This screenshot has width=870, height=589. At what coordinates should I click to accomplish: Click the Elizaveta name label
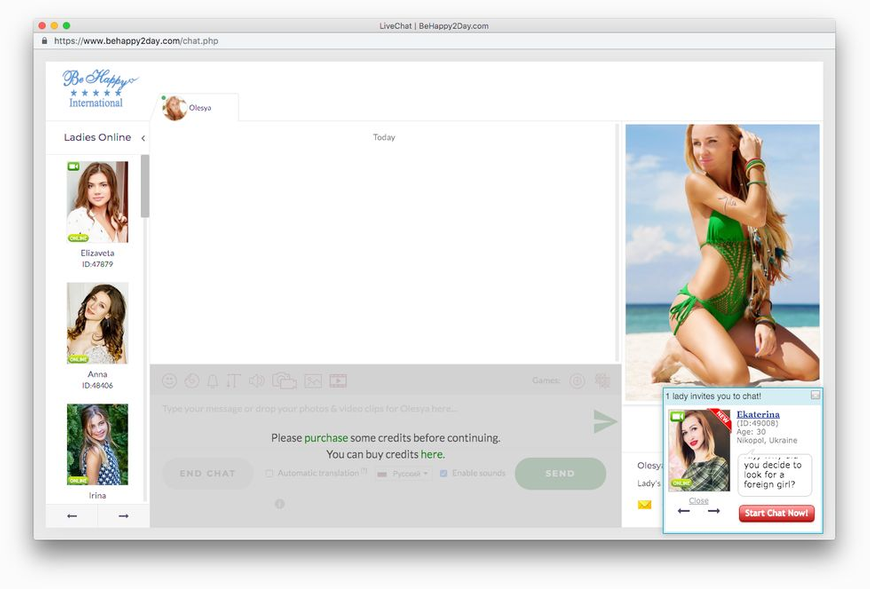pos(97,253)
